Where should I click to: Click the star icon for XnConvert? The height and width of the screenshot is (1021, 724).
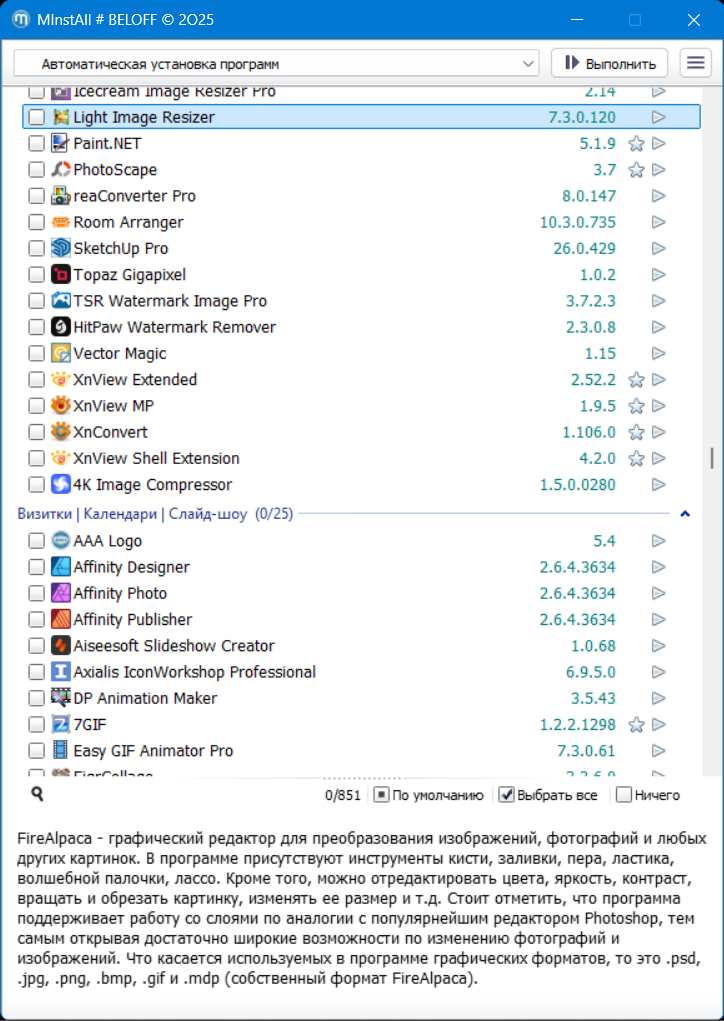636,433
